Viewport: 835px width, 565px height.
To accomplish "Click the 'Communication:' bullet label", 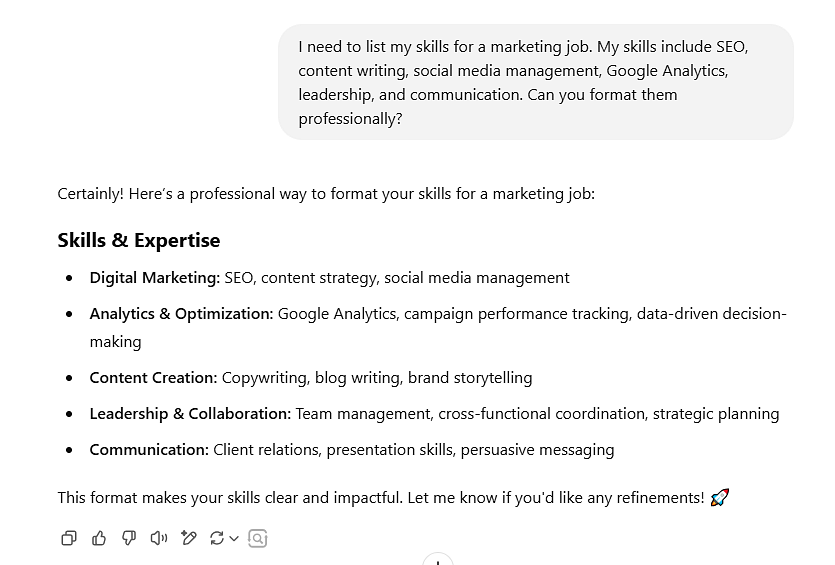I will click(149, 450).
